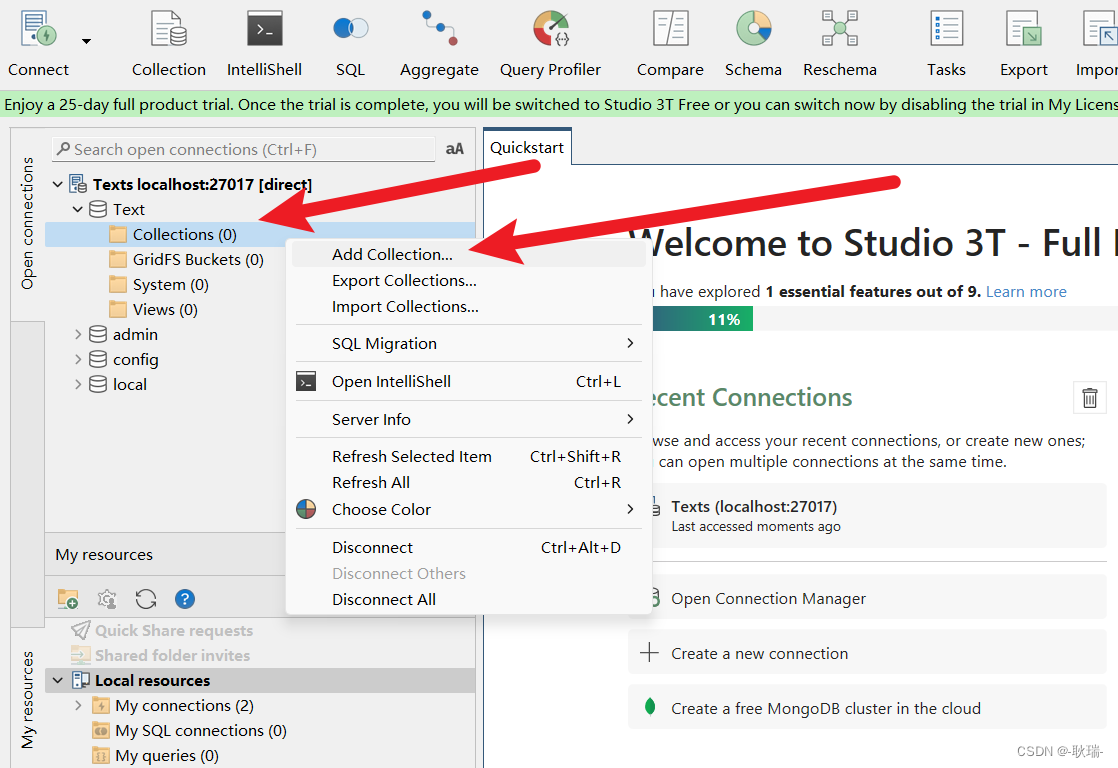This screenshot has height=768, width=1118.
Task: Open the Aggregate tool
Action: [x=439, y=29]
